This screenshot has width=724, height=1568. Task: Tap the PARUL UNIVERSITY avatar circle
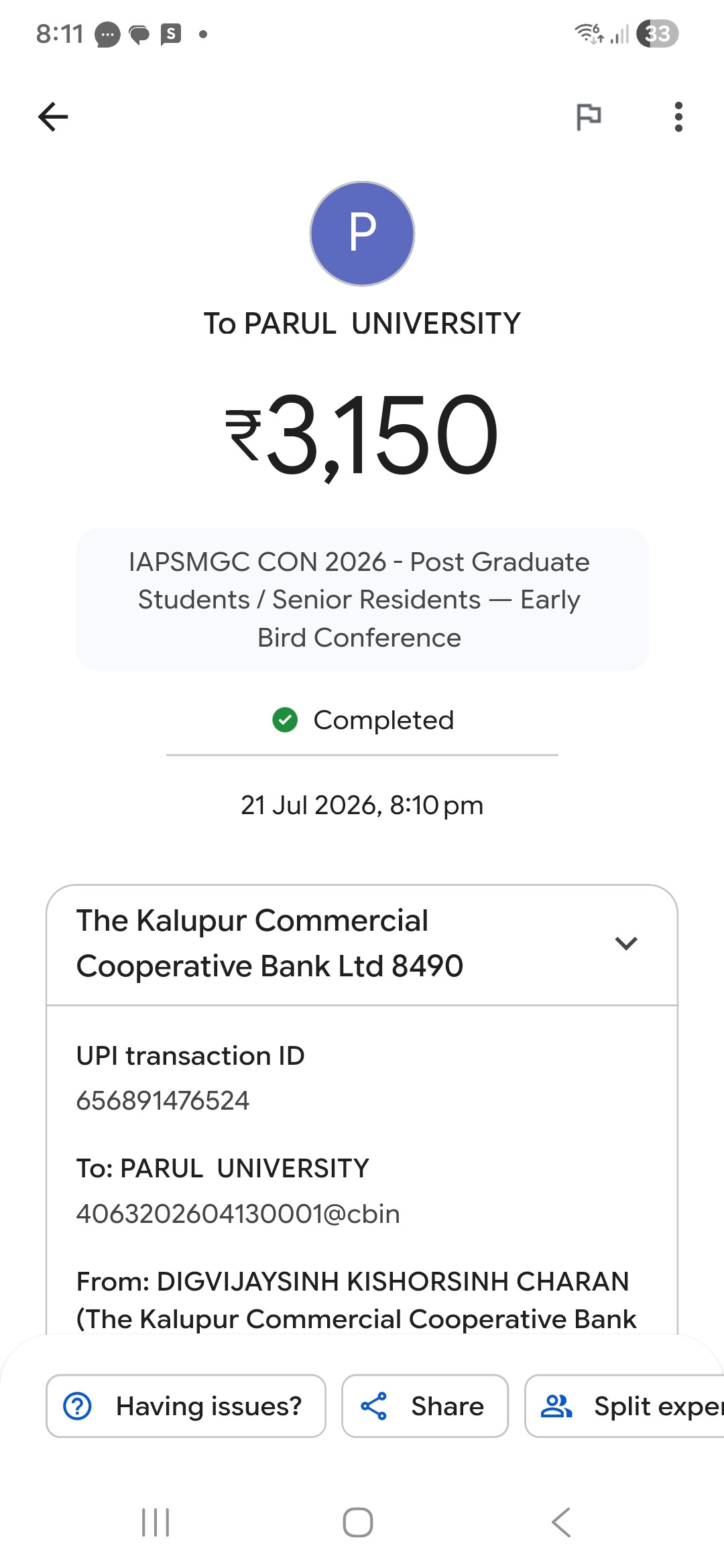[x=362, y=234]
